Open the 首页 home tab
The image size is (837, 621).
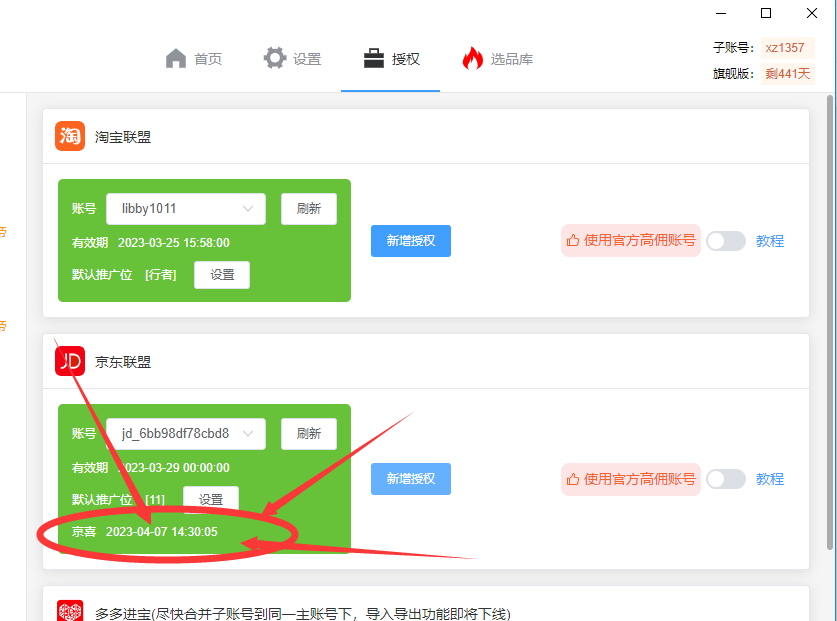[x=193, y=58]
